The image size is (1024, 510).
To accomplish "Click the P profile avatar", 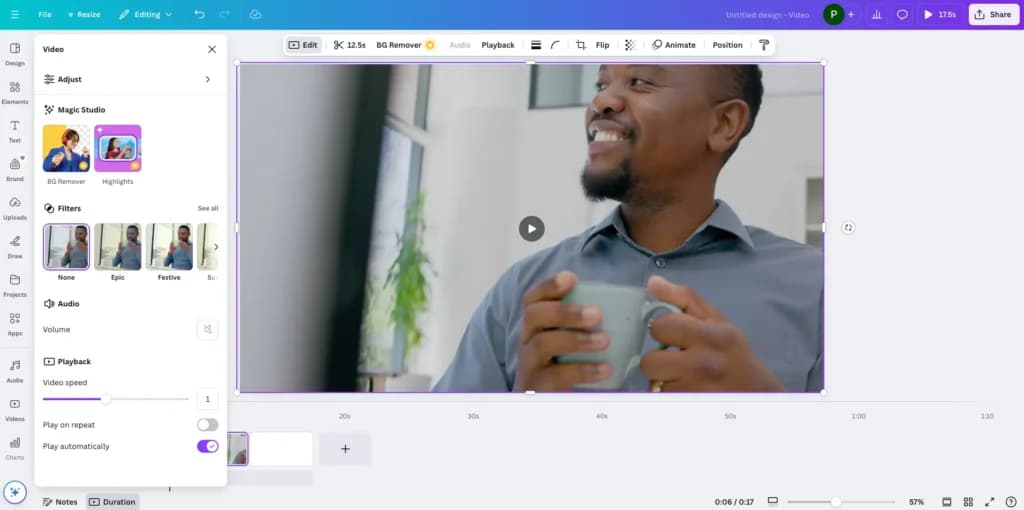I will (833, 14).
